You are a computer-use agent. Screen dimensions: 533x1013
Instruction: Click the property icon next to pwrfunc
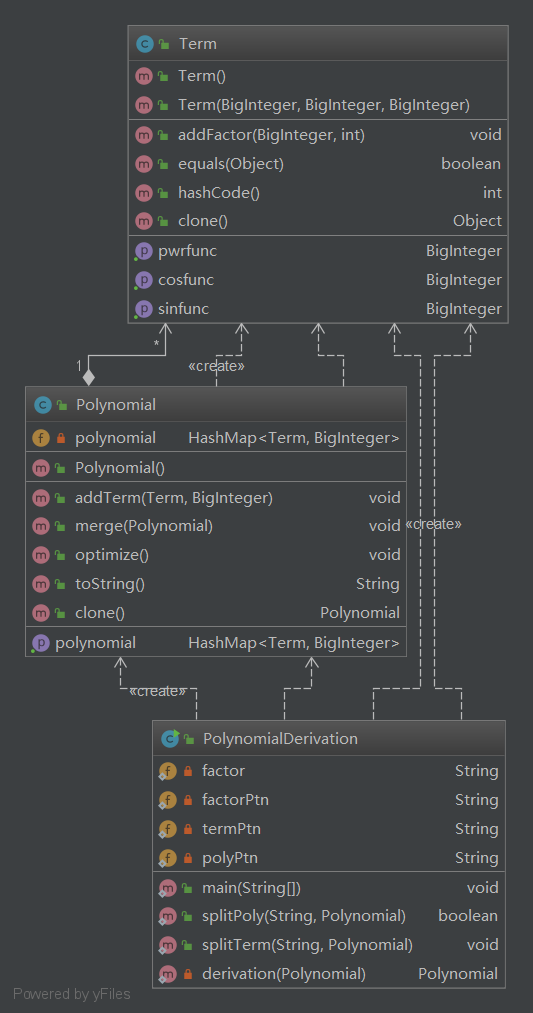coord(143,251)
